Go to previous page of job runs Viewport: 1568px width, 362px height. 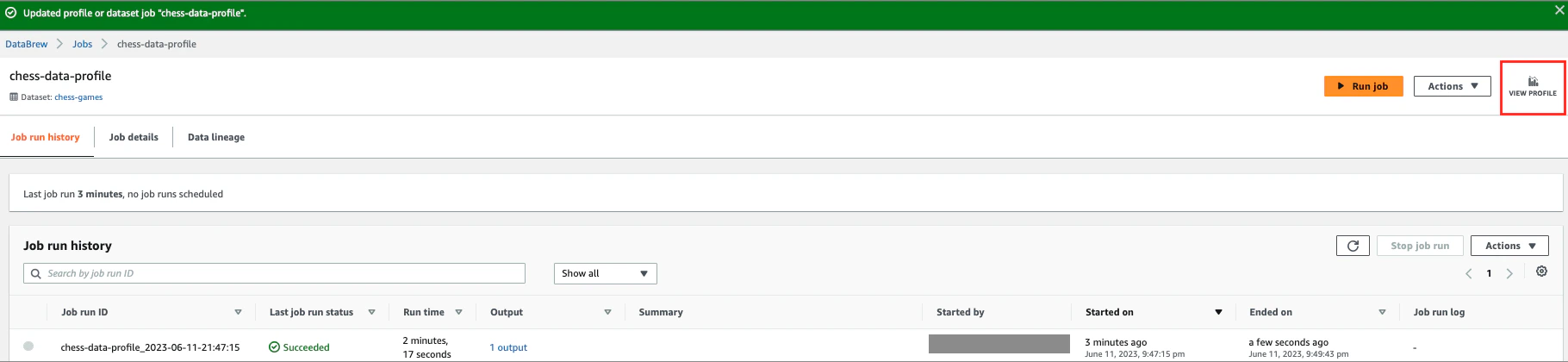[x=1469, y=273]
